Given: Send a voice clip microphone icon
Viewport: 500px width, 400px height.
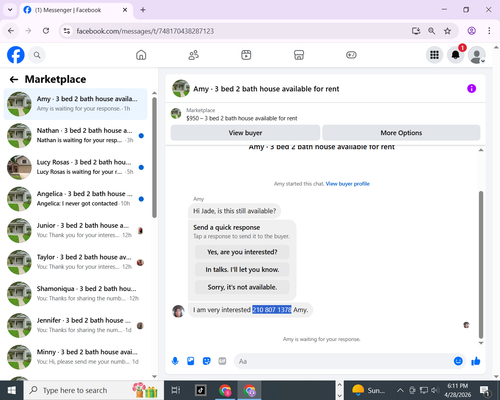Looking at the screenshot, I should point(175,361).
